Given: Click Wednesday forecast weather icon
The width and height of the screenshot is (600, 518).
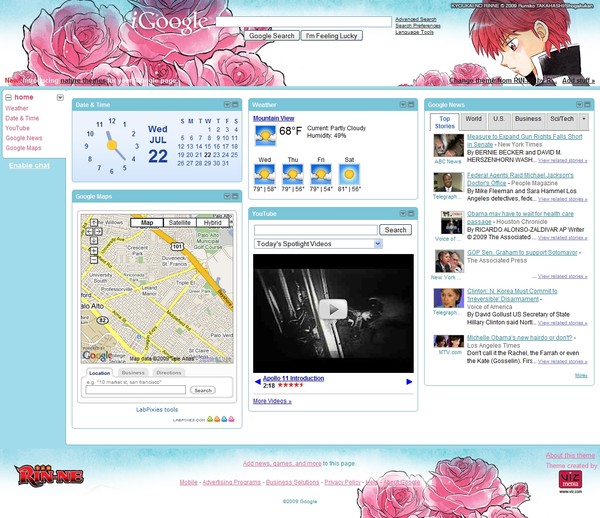Looking at the screenshot, I should (264, 174).
